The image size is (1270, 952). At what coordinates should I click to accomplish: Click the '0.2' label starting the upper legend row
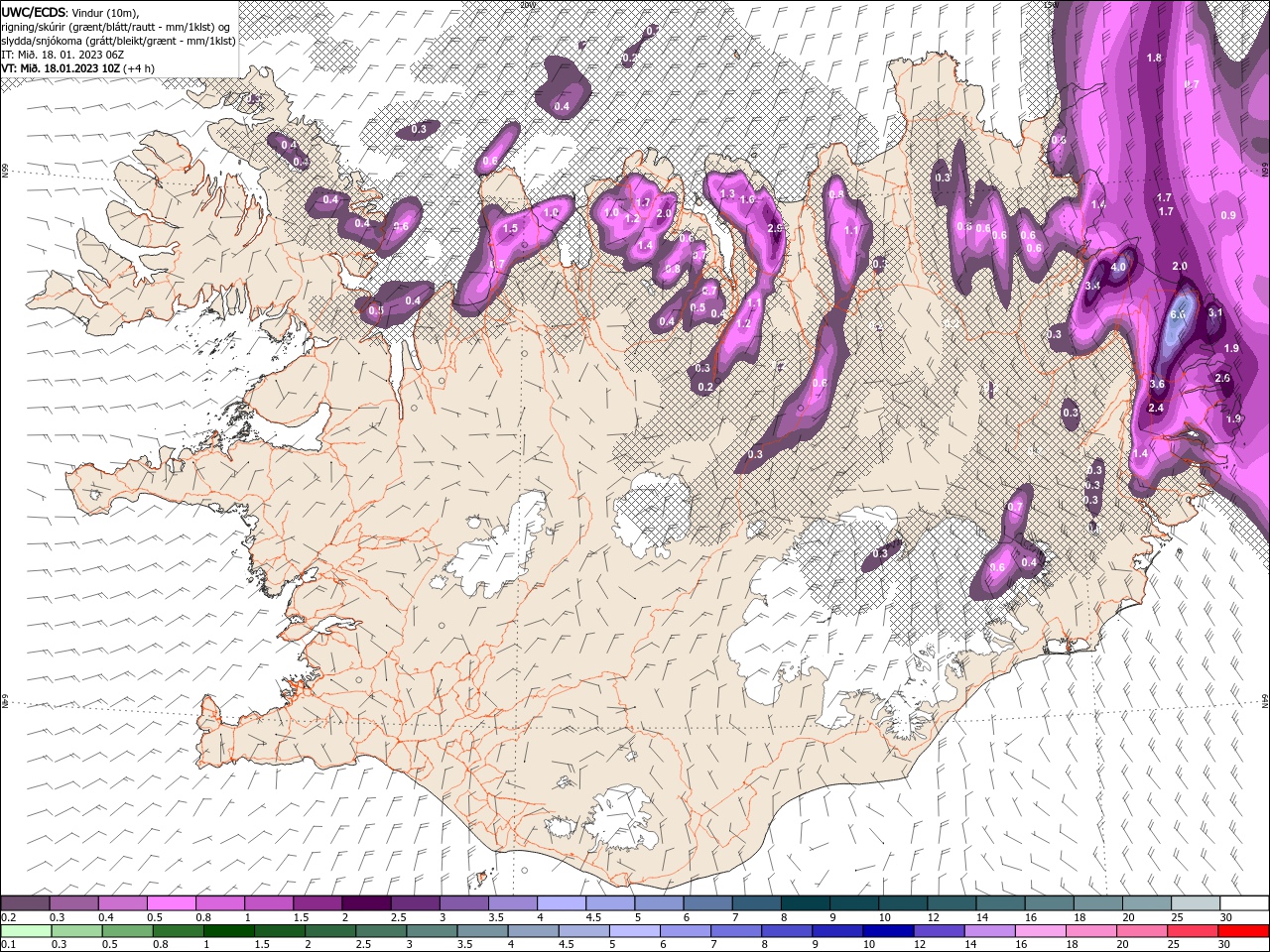tap(9, 917)
